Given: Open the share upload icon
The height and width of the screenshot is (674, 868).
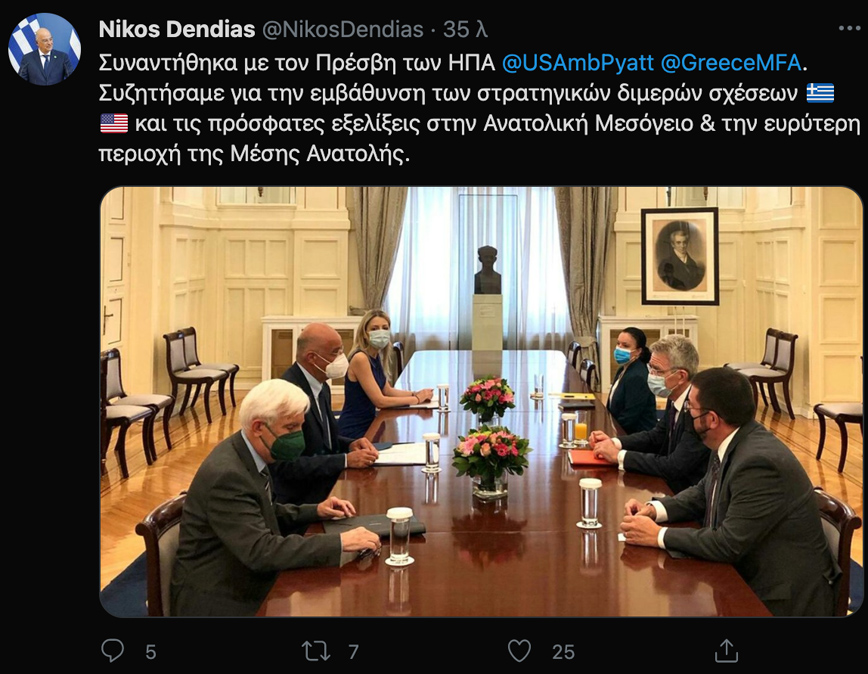Looking at the screenshot, I should pos(726,650).
